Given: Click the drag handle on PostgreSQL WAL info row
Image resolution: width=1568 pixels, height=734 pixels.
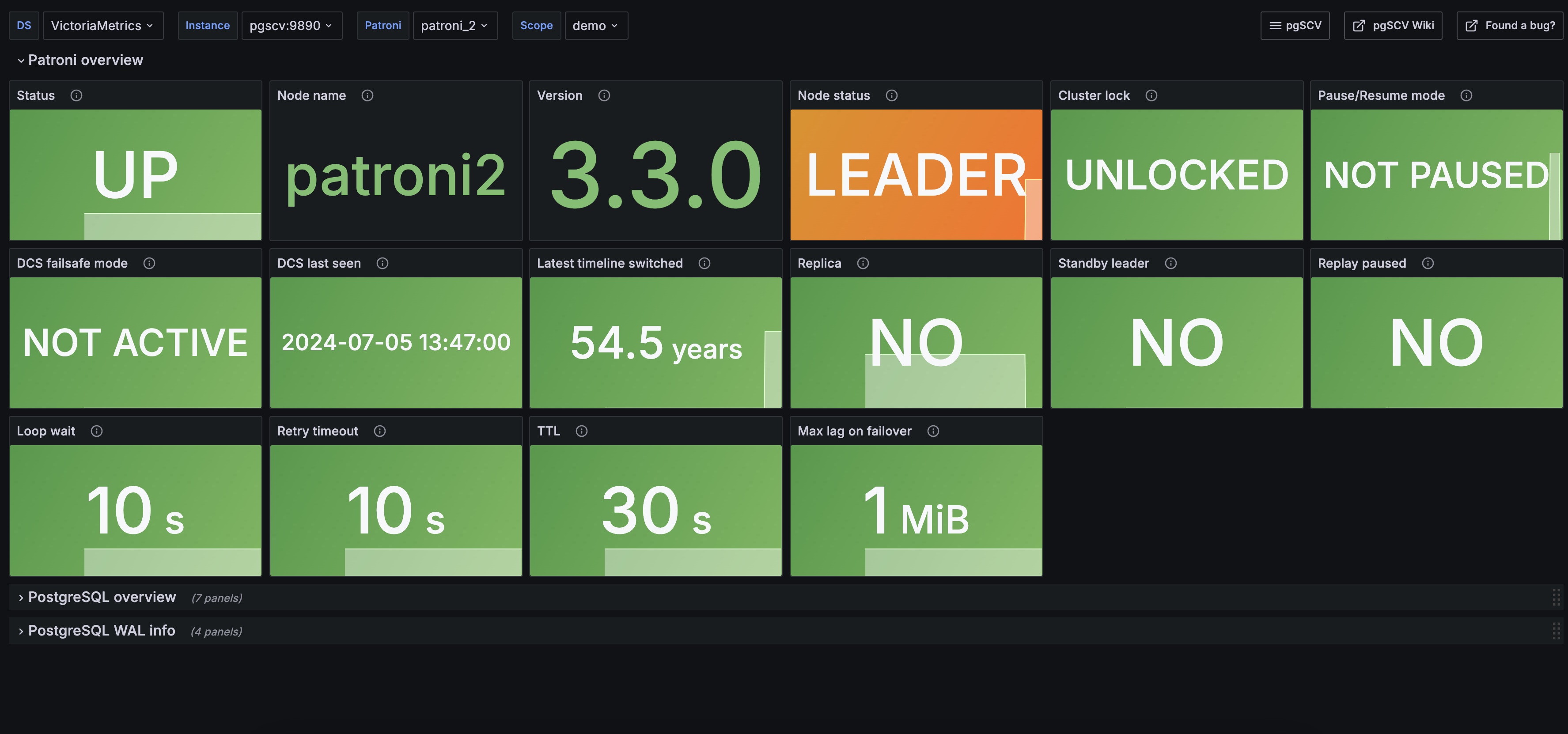Looking at the screenshot, I should (x=1556, y=631).
